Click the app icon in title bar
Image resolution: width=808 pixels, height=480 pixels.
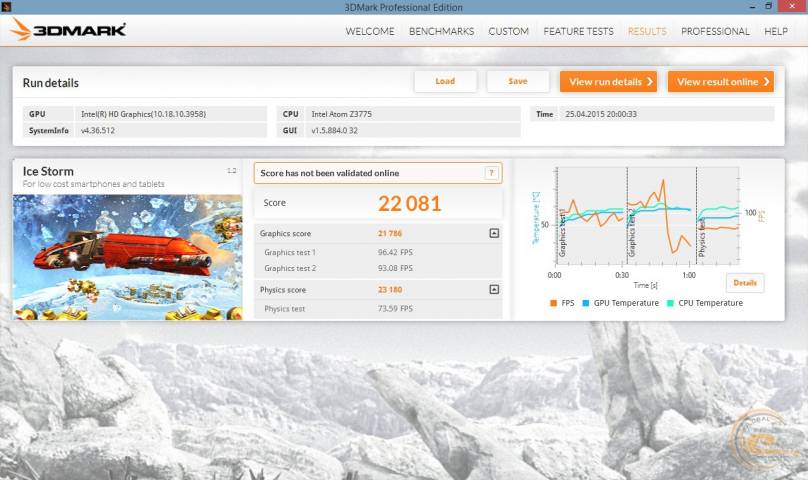6,7
